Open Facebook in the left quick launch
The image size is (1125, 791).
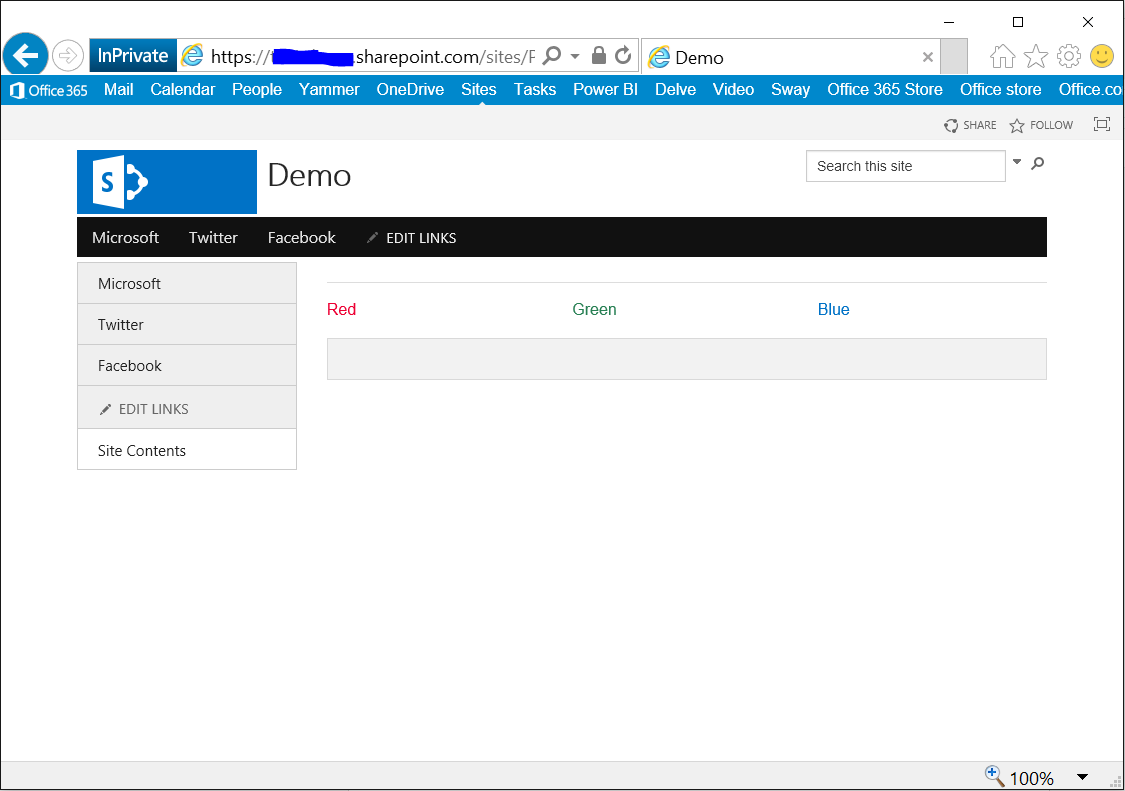[x=187, y=365]
